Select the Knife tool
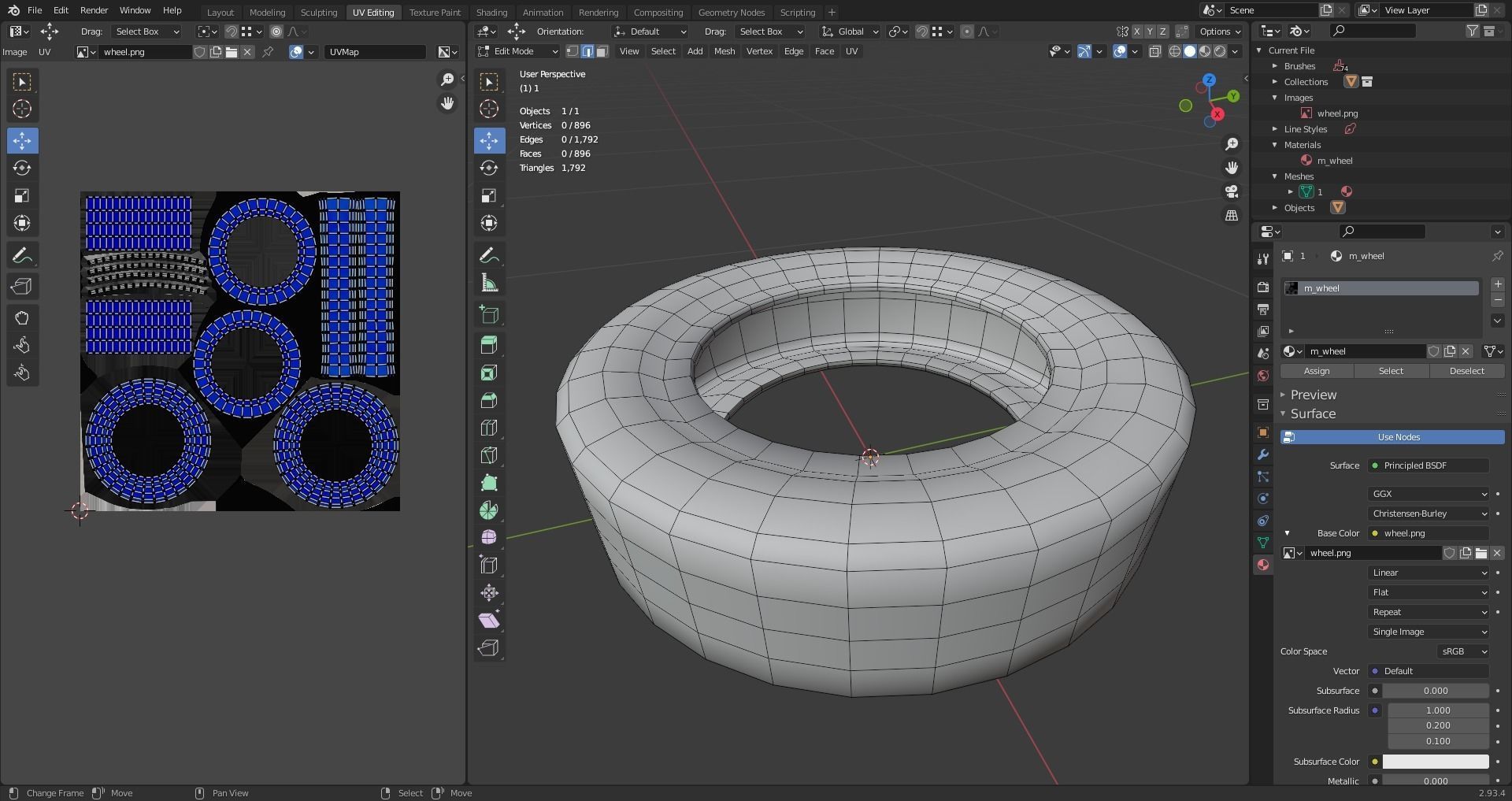The image size is (1512, 801). [x=489, y=455]
